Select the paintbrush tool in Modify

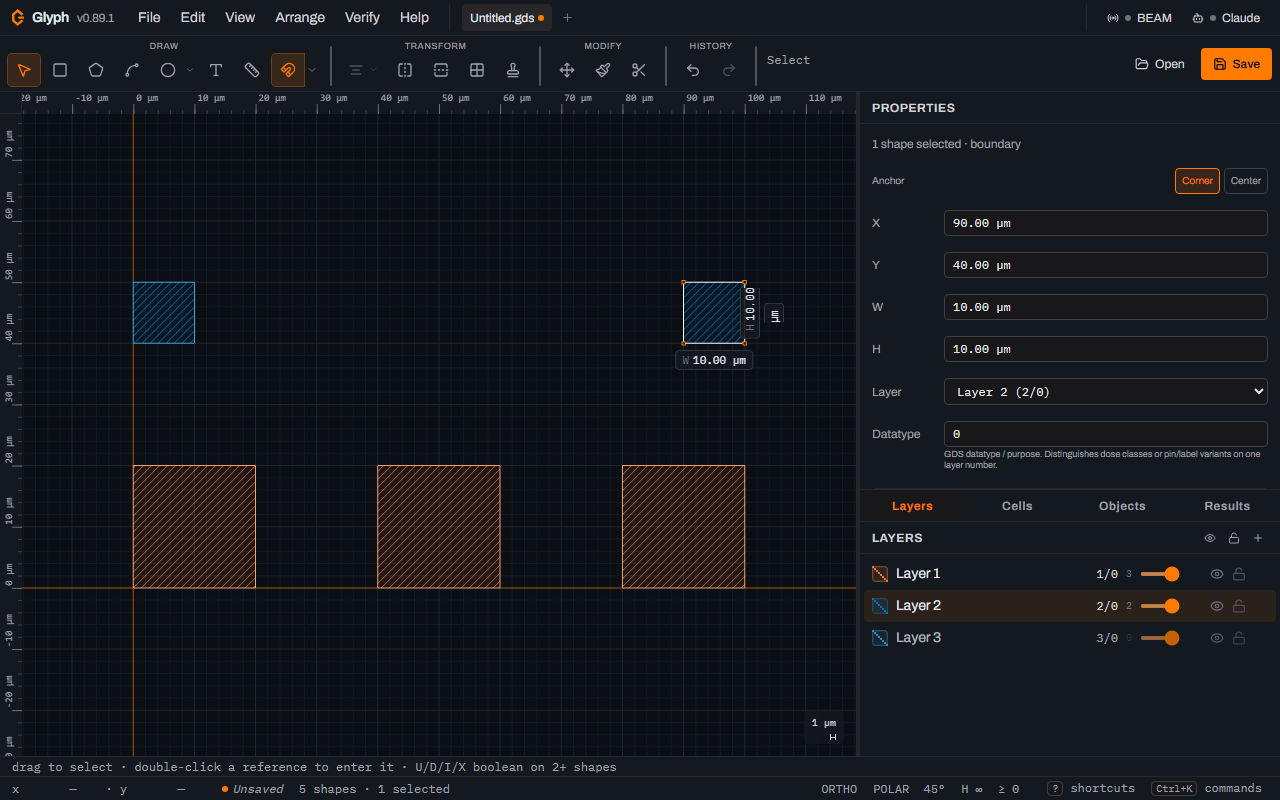603,70
